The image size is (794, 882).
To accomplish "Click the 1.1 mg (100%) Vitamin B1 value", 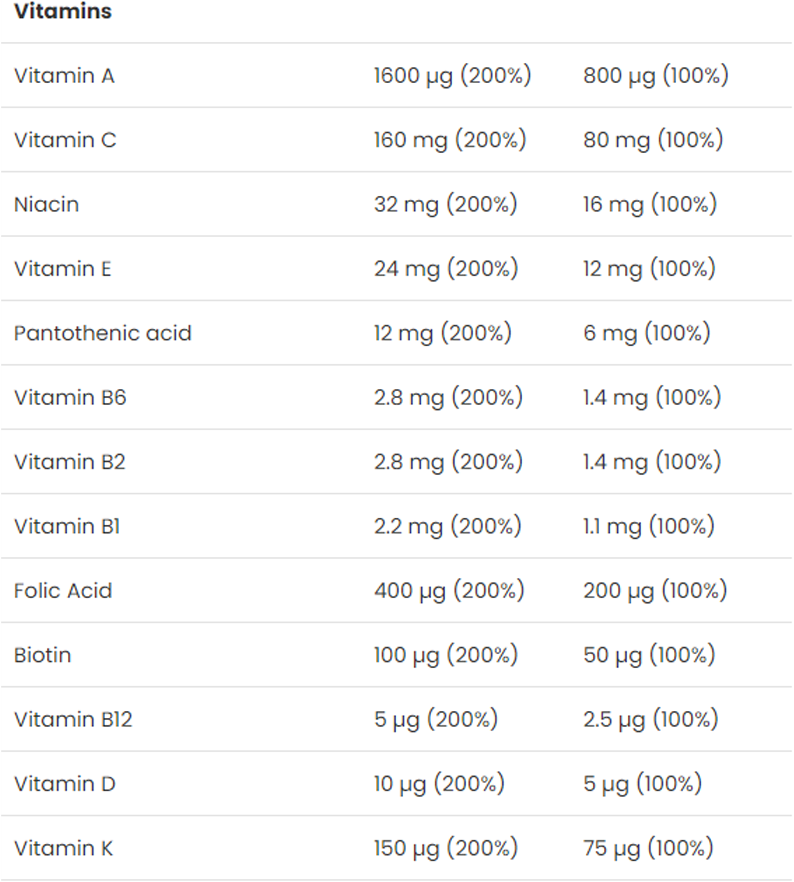I will click(649, 526).
